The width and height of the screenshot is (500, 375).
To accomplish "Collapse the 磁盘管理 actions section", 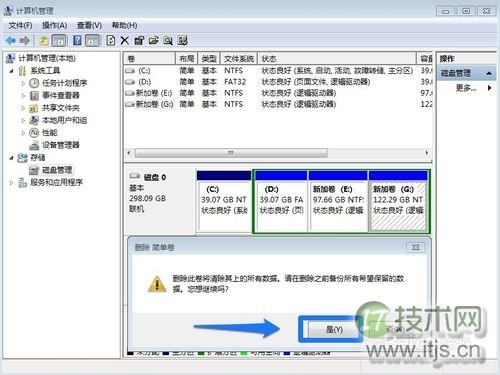I will 489,73.
